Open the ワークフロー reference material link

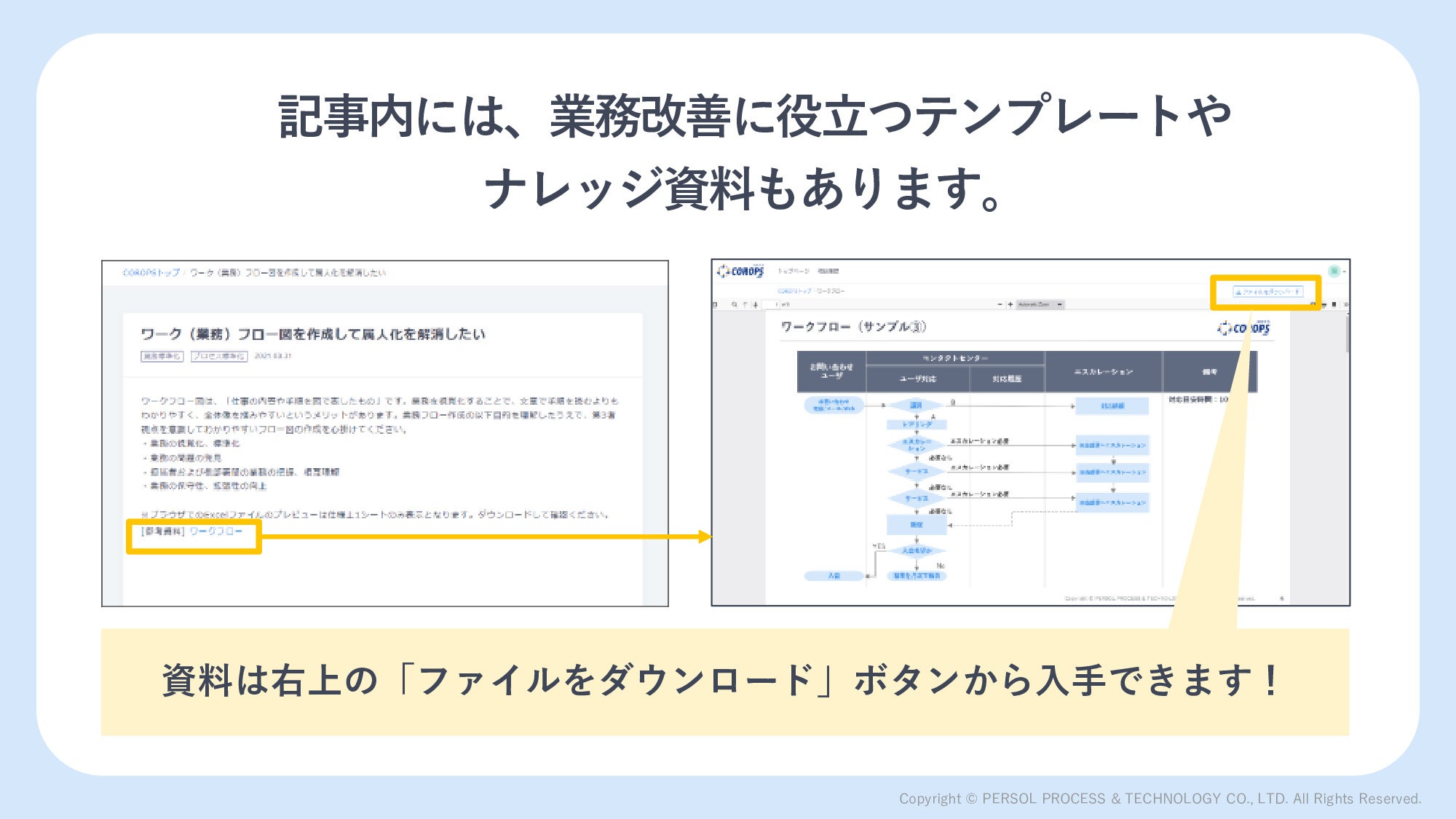tap(215, 531)
